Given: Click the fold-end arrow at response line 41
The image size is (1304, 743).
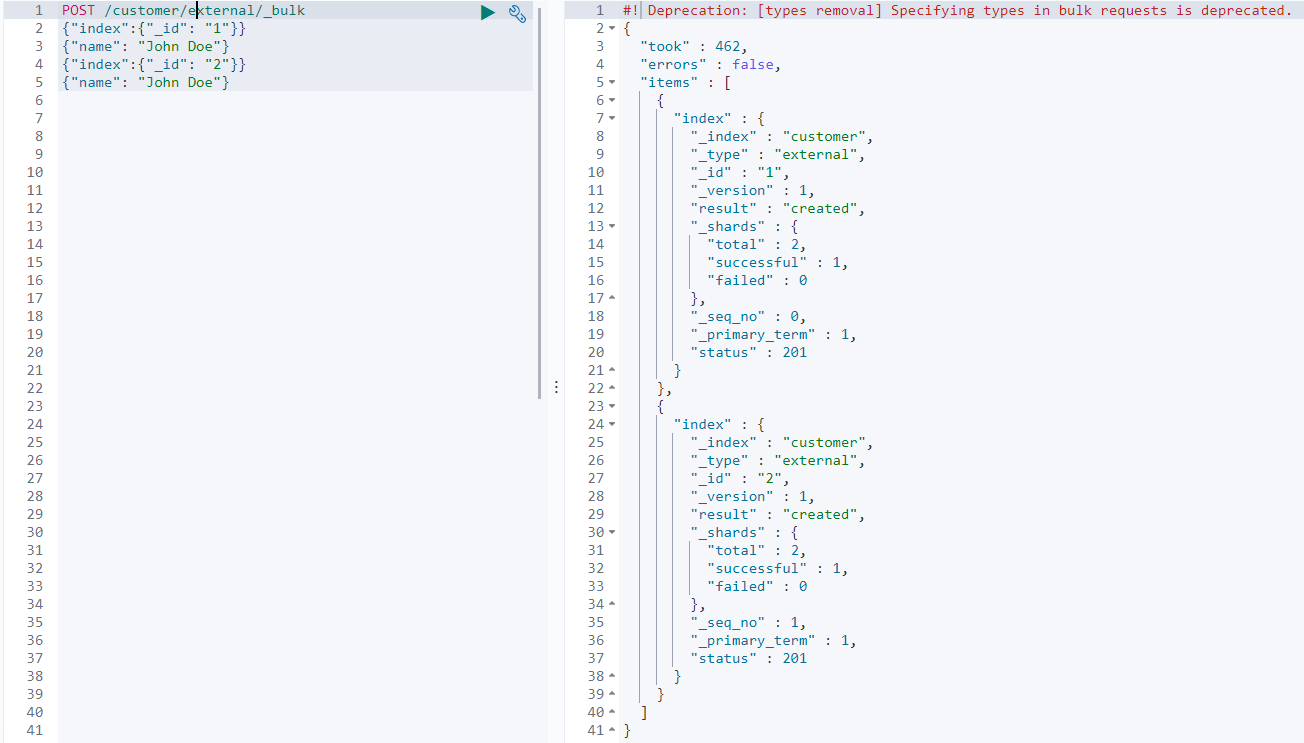Looking at the screenshot, I should pos(612,730).
